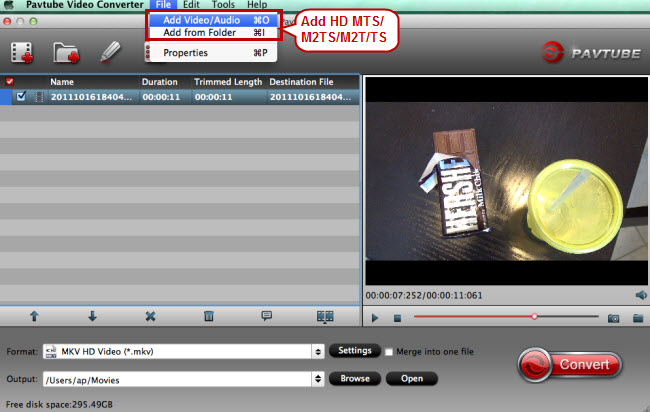Click the MKV format icon
650x412 pixels.
click(51, 351)
